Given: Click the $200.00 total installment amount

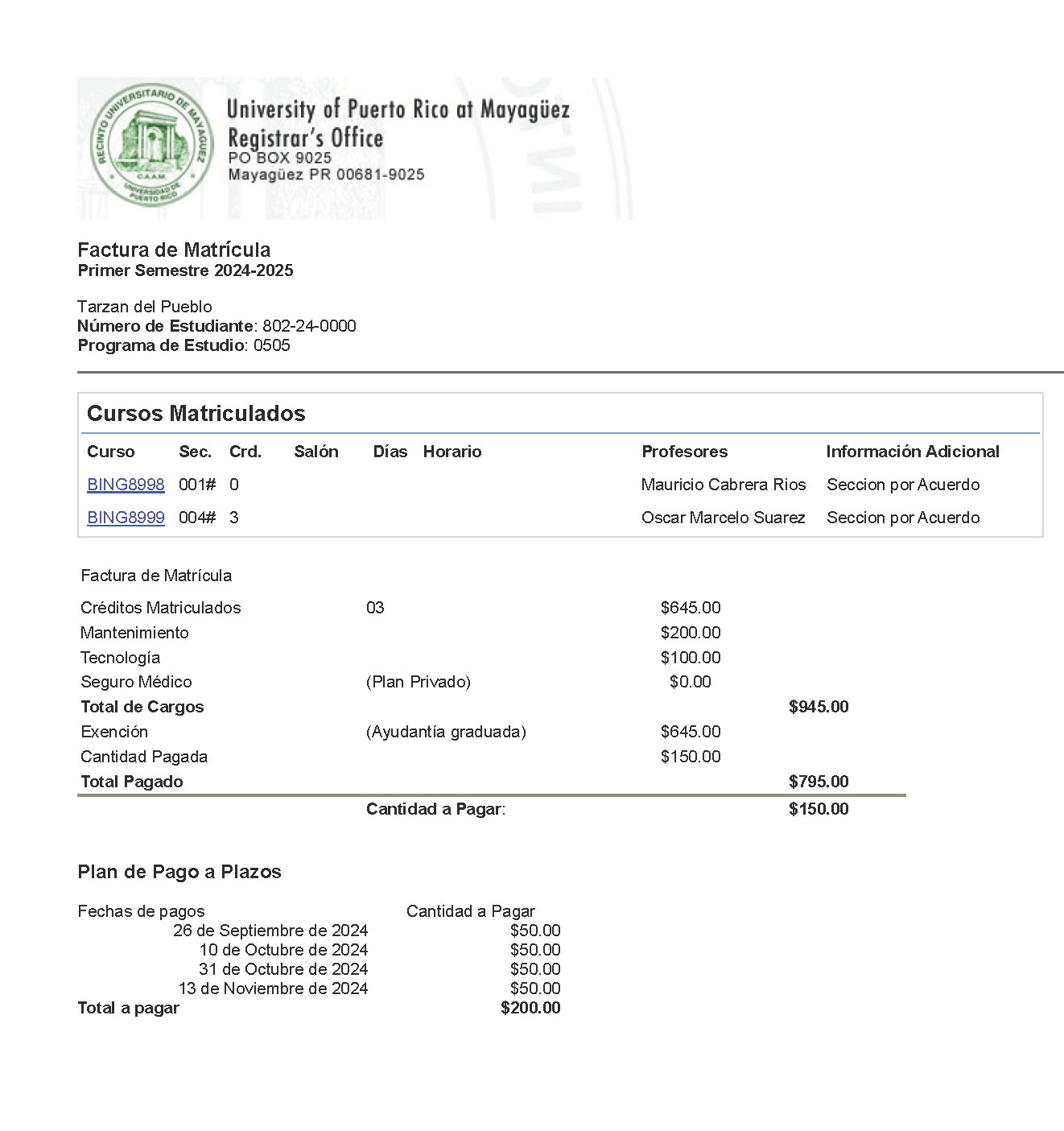Looking at the screenshot, I should click(530, 1008).
